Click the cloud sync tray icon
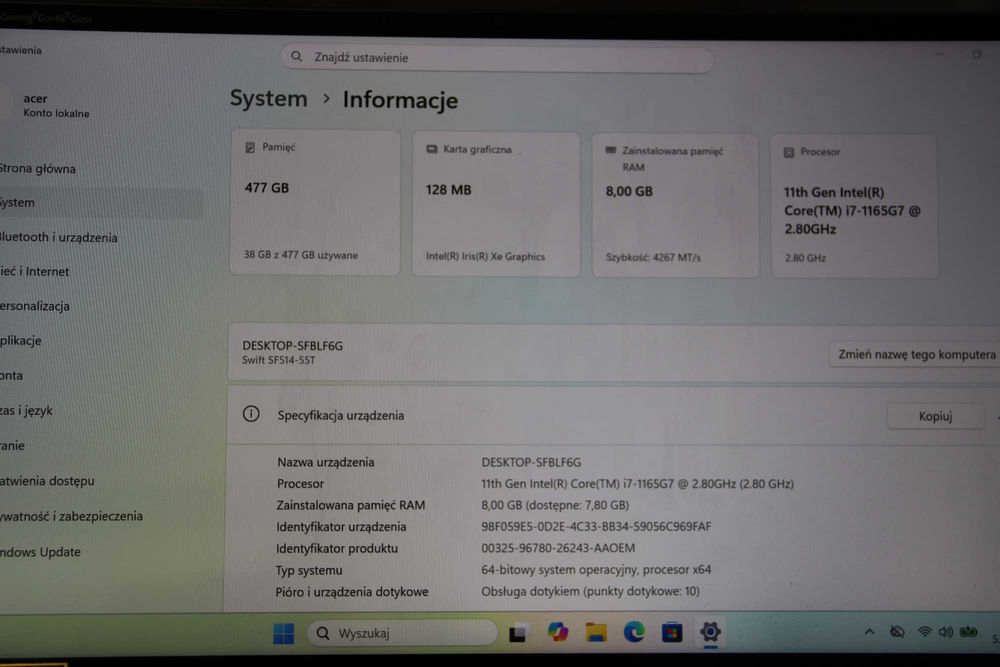Viewport: 1000px width, 667px height. pos(897,631)
